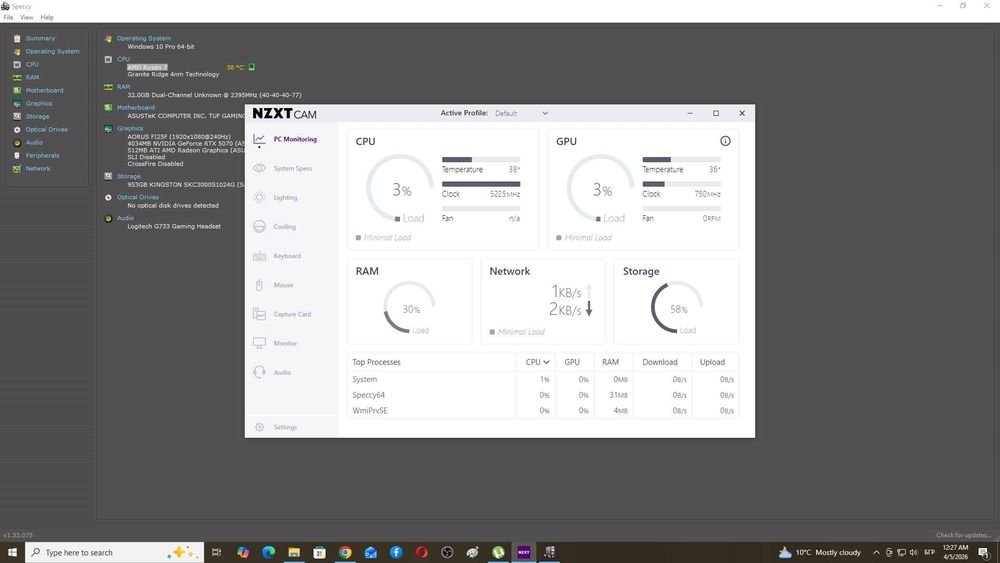Click the WmiPrvSE process row
This screenshot has height=563, width=1000.
coord(543,411)
